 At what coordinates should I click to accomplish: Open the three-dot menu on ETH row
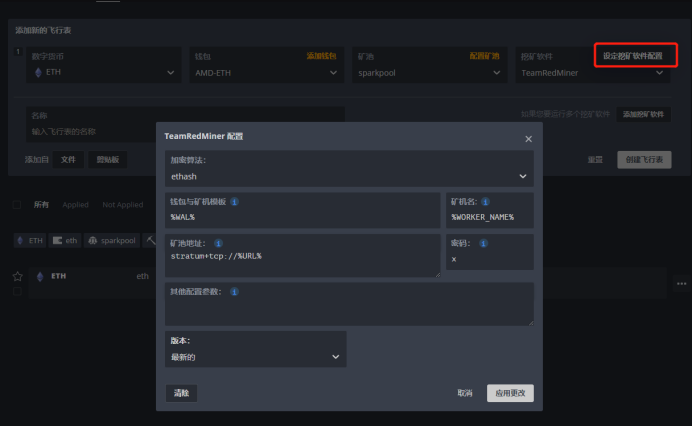click(x=681, y=284)
